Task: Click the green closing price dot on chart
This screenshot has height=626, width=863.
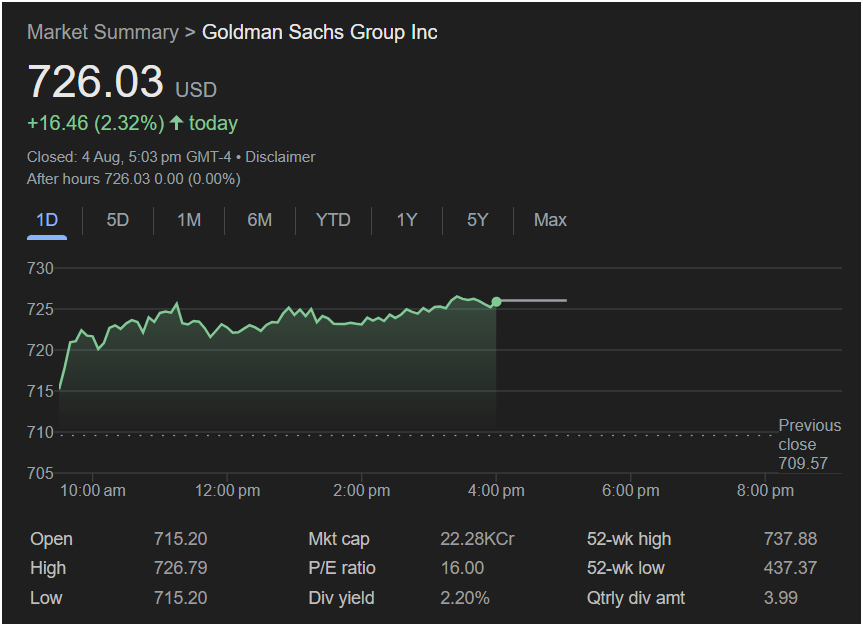Action: [496, 302]
